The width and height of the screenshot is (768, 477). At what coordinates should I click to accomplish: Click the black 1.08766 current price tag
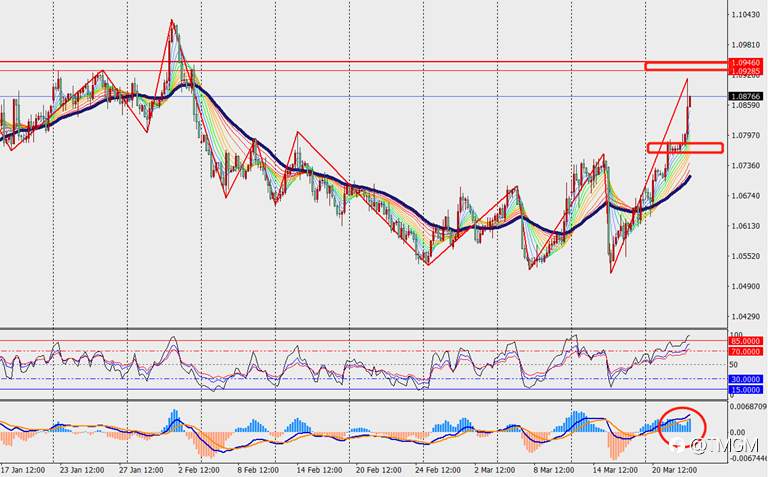[x=745, y=96]
